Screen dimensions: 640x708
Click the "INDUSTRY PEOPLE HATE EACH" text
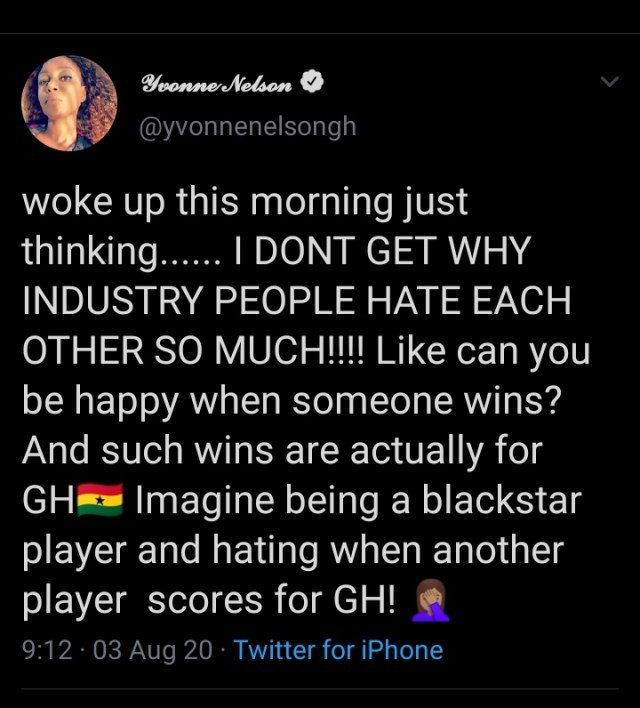tap(297, 301)
